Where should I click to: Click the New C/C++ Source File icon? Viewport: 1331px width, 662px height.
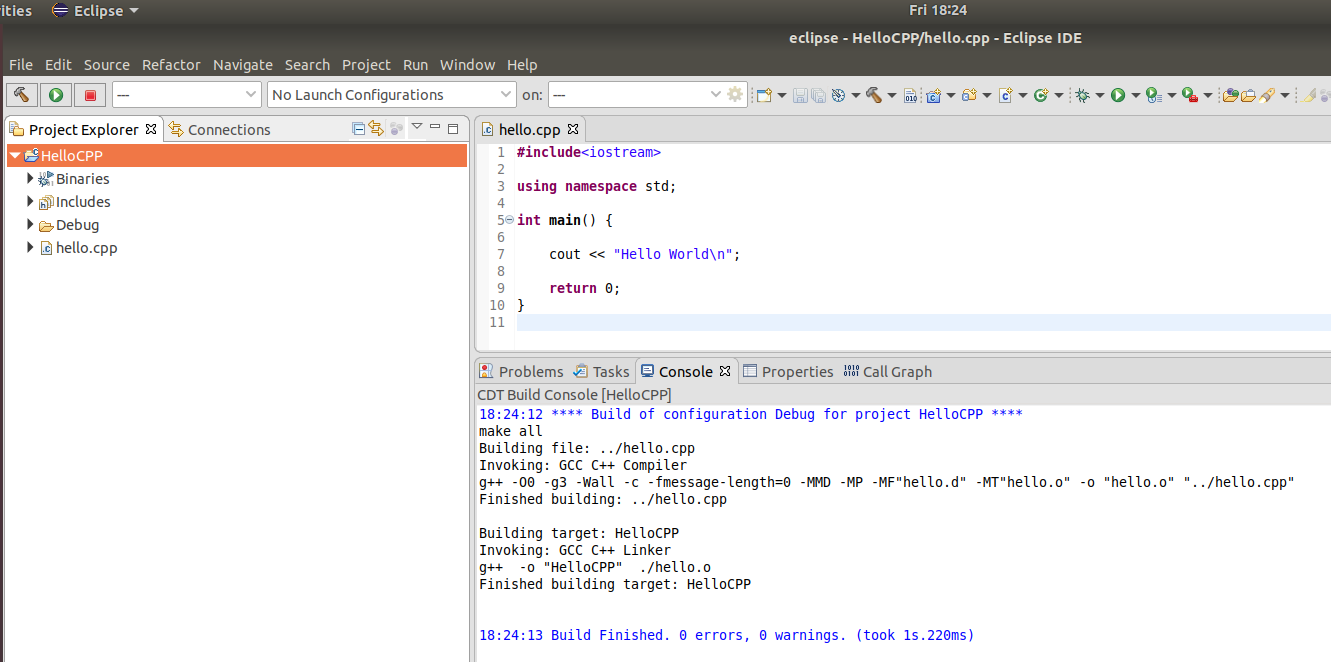point(1006,95)
